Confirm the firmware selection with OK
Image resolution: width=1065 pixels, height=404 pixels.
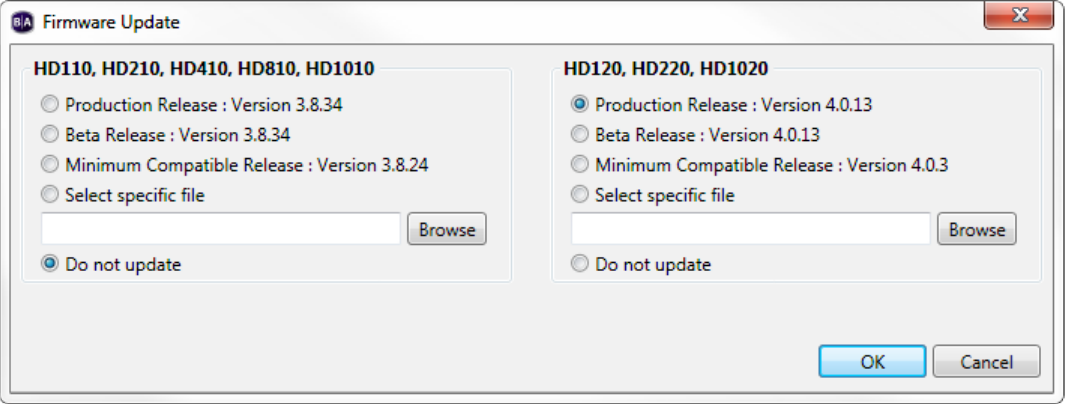tap(872, 362)
